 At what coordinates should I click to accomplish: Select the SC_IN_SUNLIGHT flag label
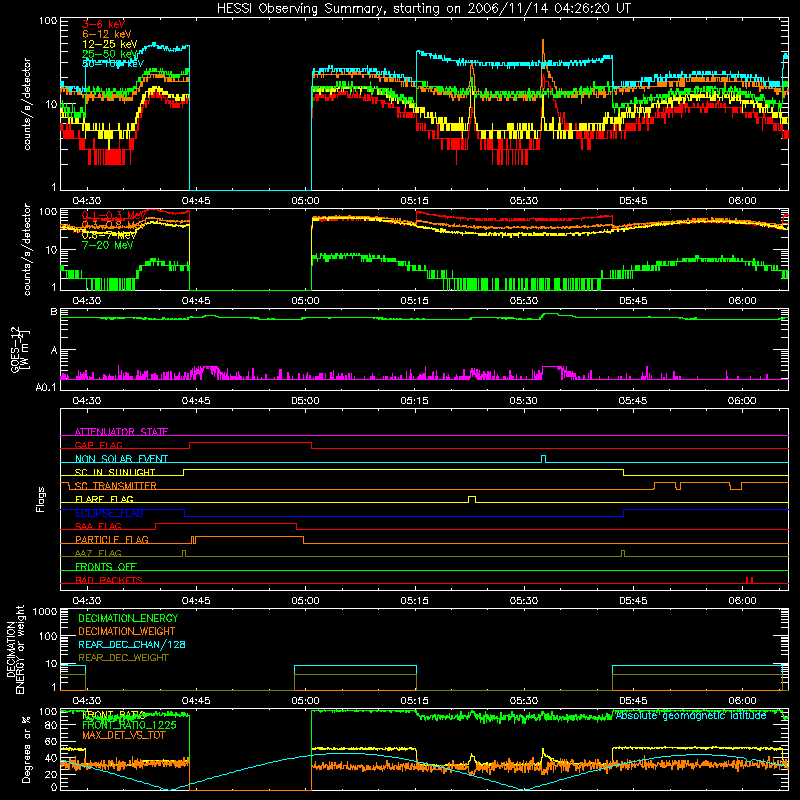point(115,472)
